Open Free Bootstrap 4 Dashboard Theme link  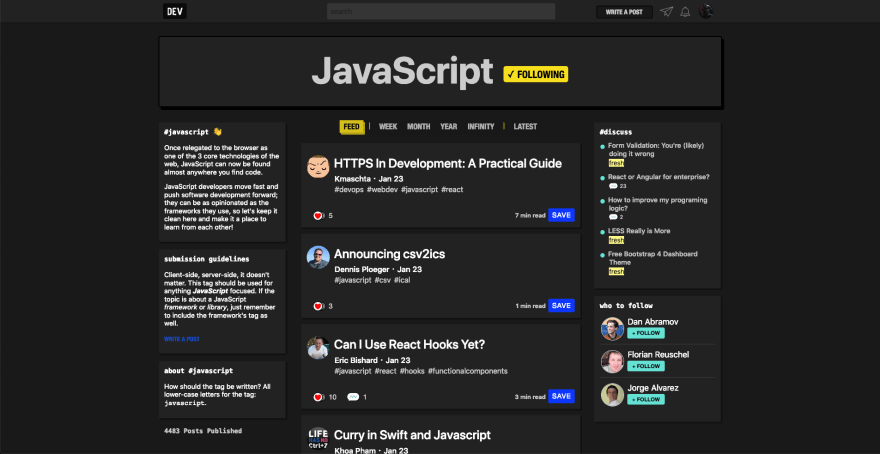click(x=653, y=258)
